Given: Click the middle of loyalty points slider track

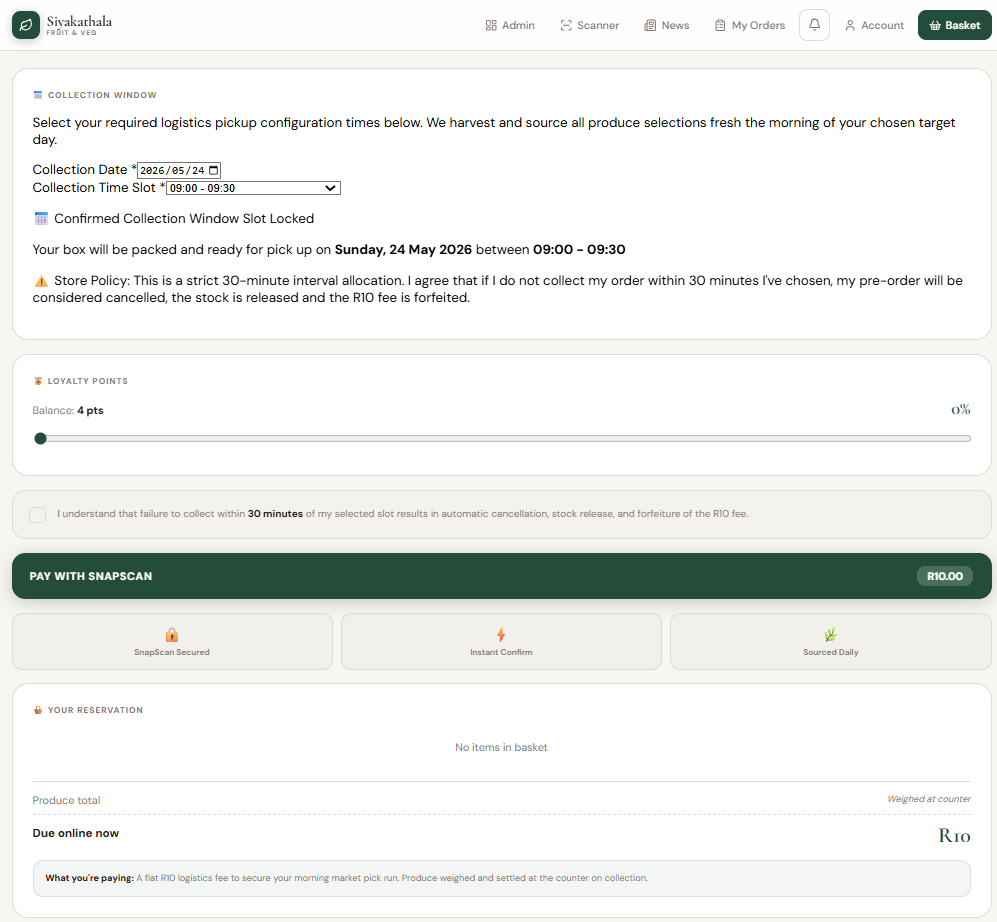Looking at the screenshot, I should click(502, 438).
